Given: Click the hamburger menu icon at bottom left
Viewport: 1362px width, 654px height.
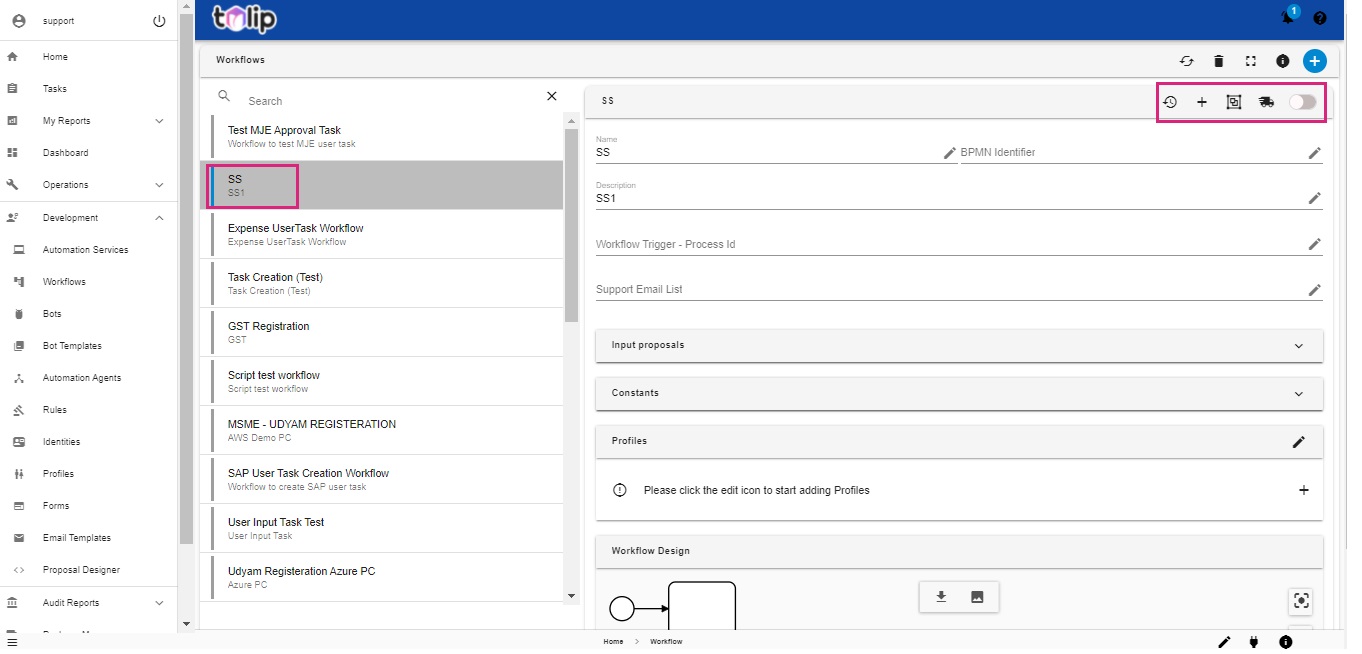Looking at the screenshot, I should pos(12,642).
